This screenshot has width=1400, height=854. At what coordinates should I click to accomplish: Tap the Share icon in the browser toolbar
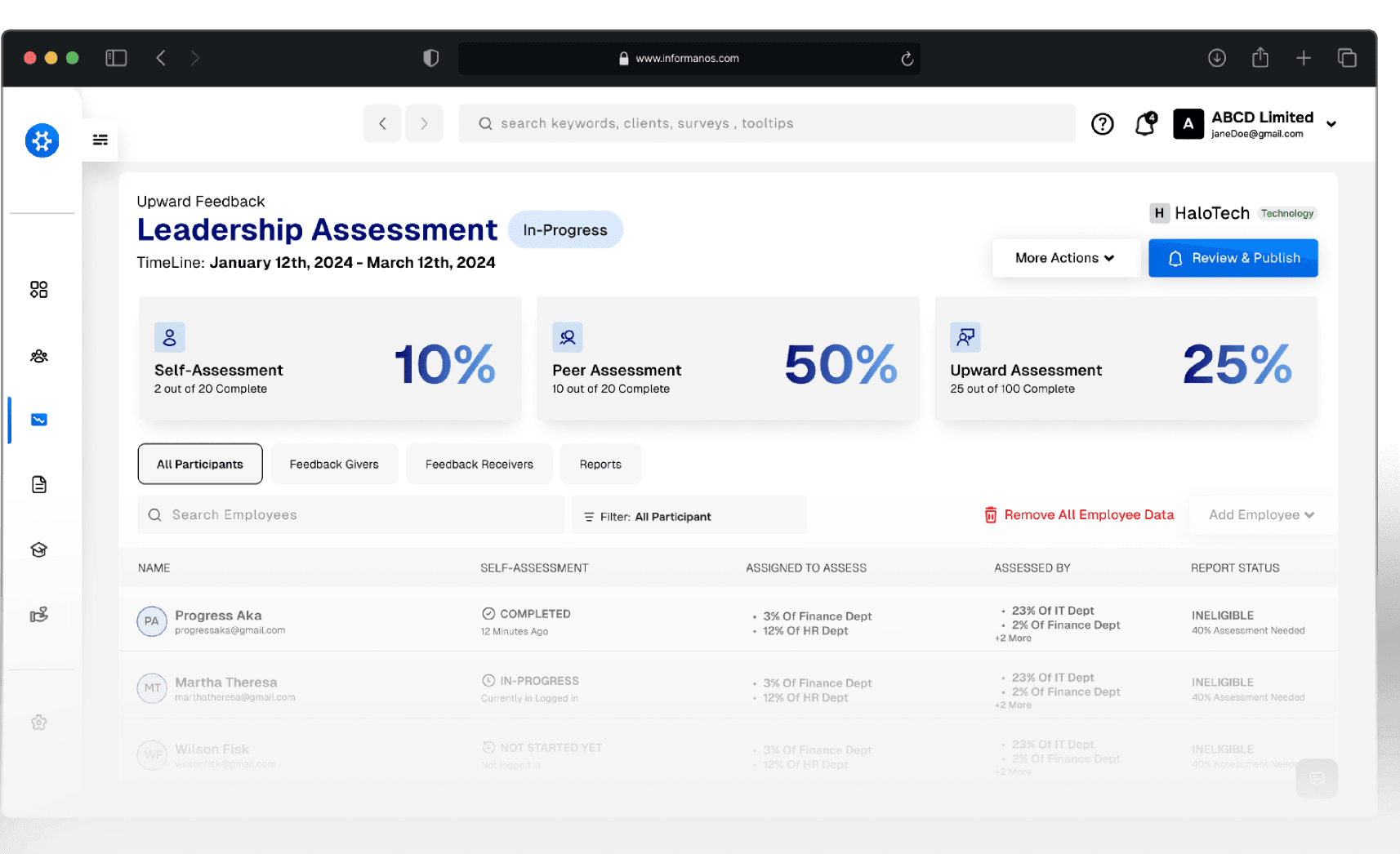1260,58
